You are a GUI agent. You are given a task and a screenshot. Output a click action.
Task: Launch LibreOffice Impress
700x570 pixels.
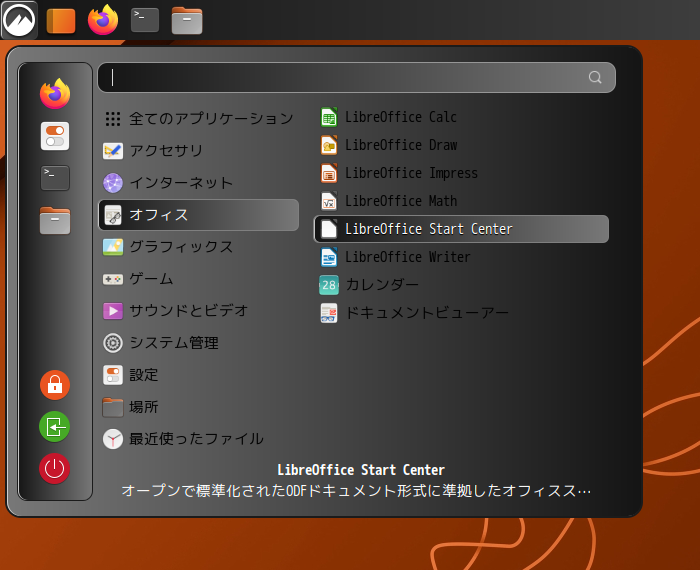click(x=462, y=173)
